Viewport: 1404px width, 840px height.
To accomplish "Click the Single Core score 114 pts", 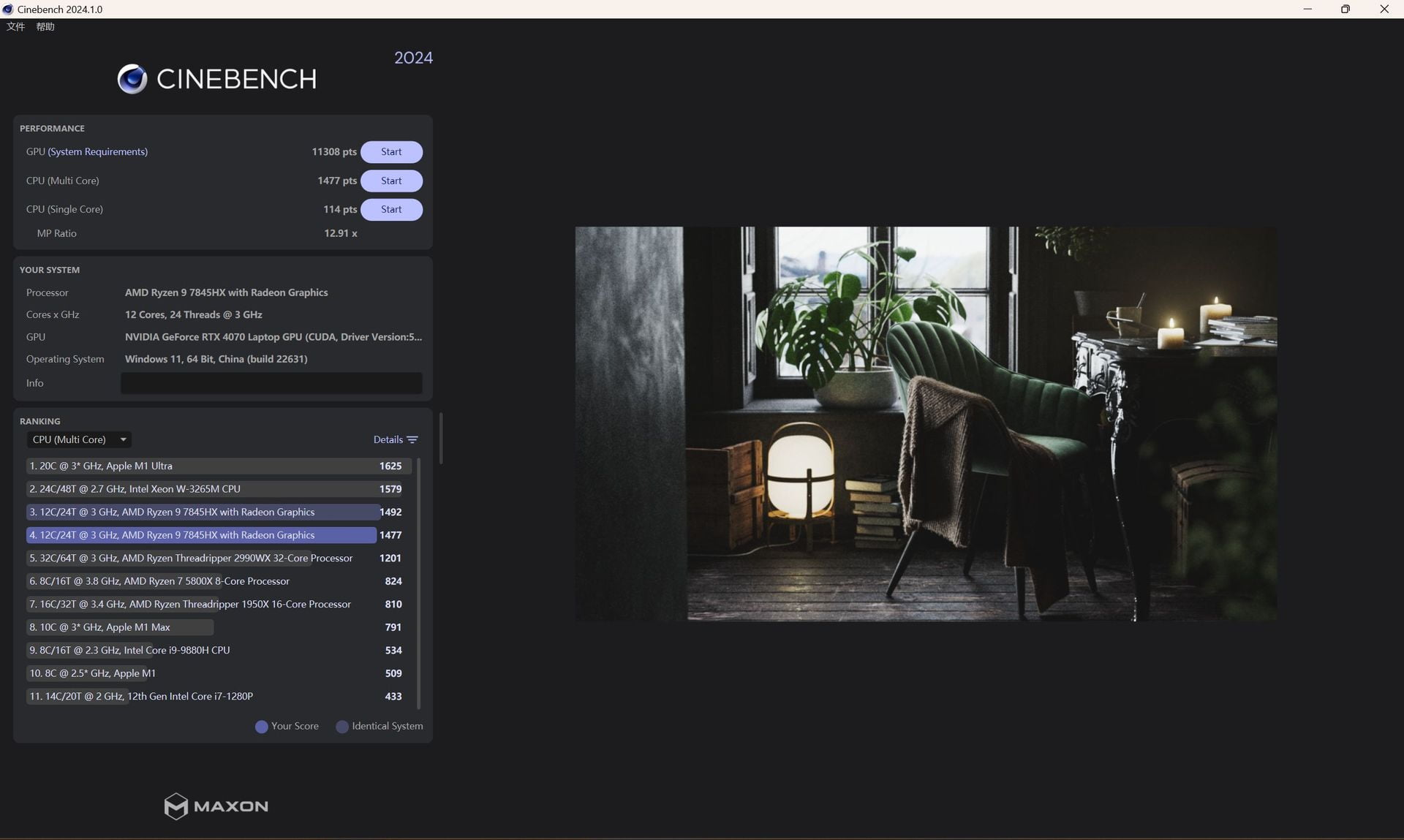I will [x=340, y=209].
